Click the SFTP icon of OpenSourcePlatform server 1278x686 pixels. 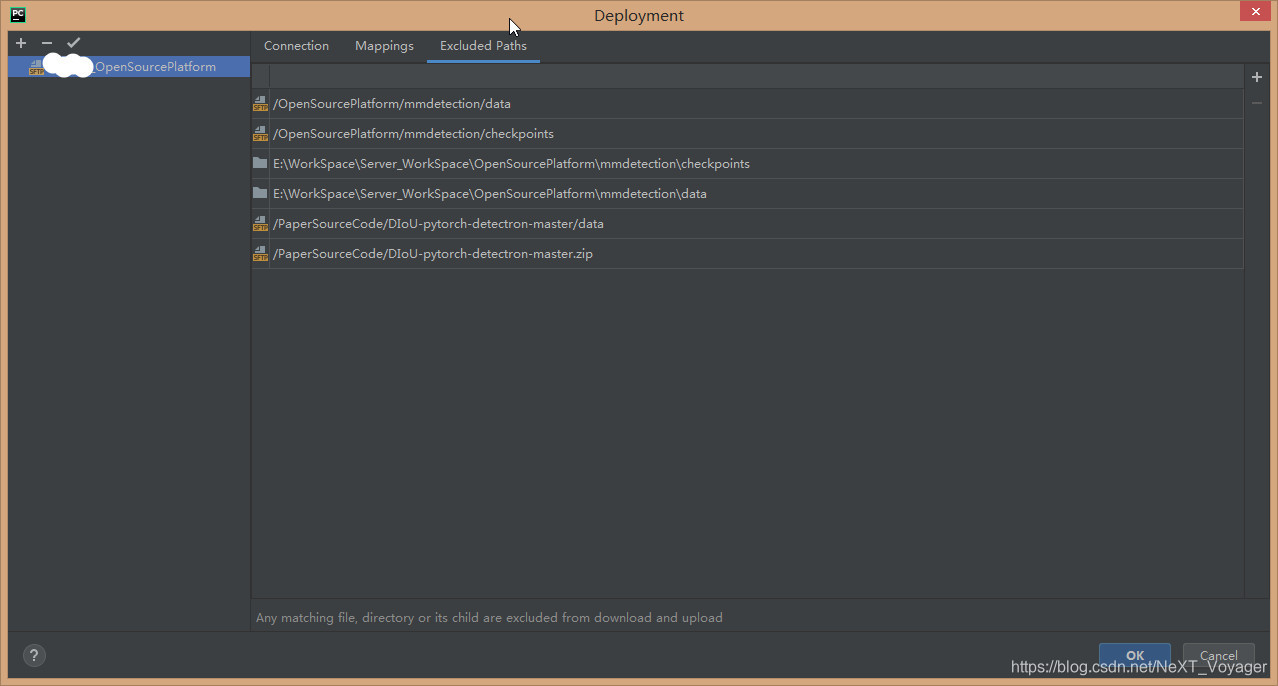click(x=36, y=67)
